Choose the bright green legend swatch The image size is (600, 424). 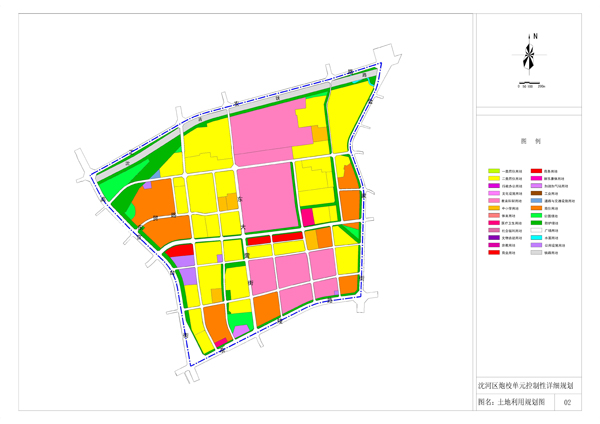click(537, 215)
